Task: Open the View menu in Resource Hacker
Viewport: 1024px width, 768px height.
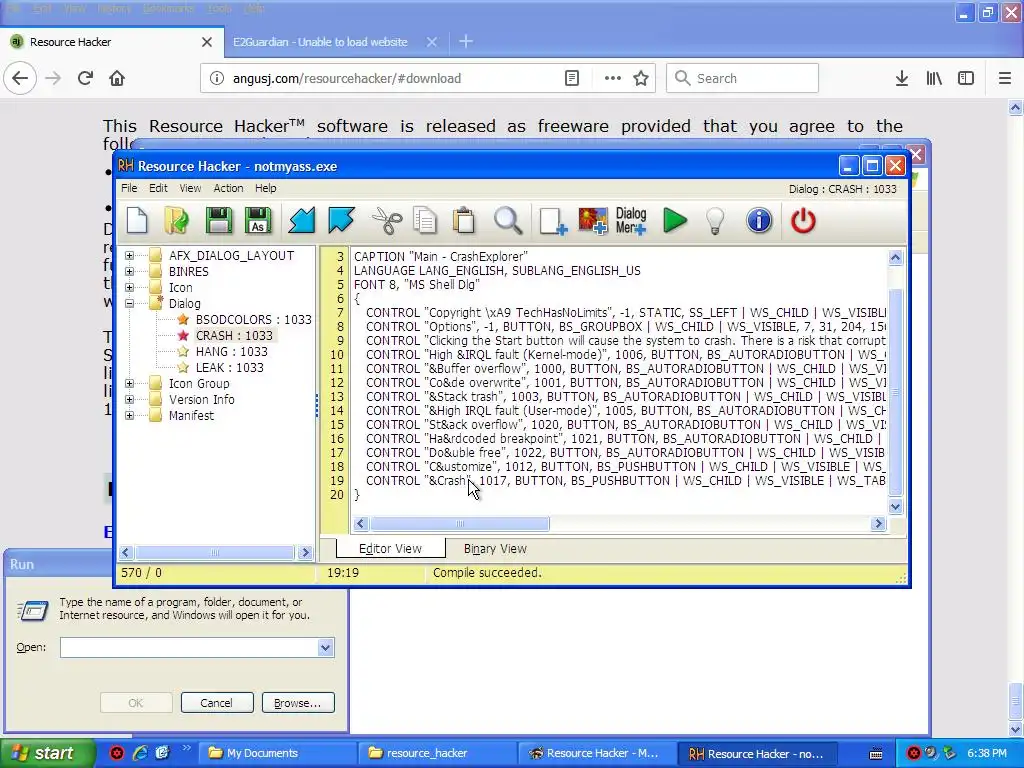Action: [190, 188]
